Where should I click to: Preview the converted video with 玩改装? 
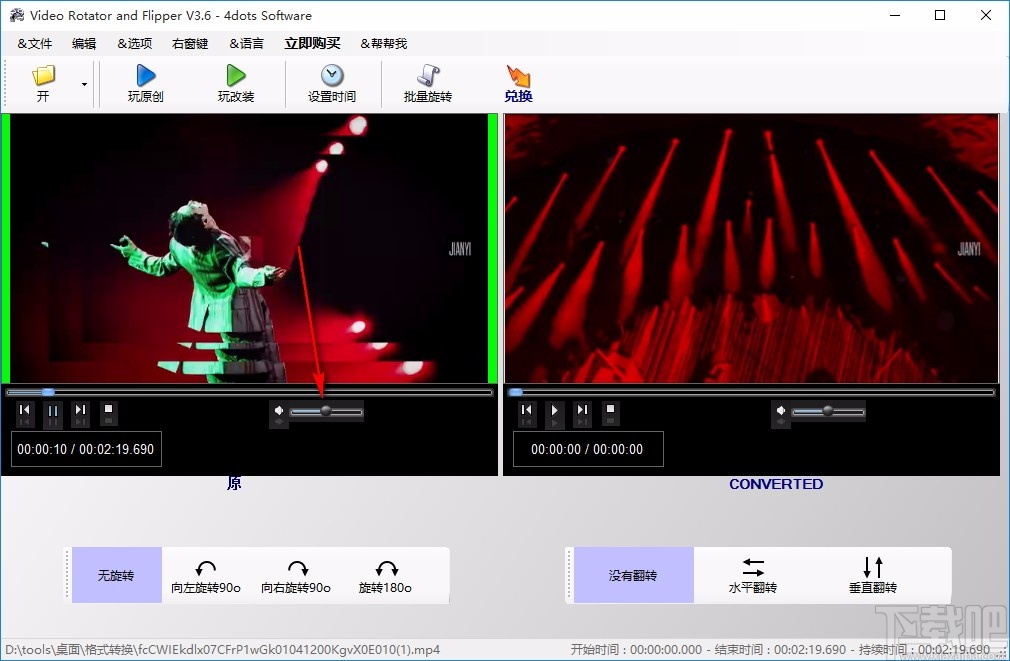pos(236,82)
